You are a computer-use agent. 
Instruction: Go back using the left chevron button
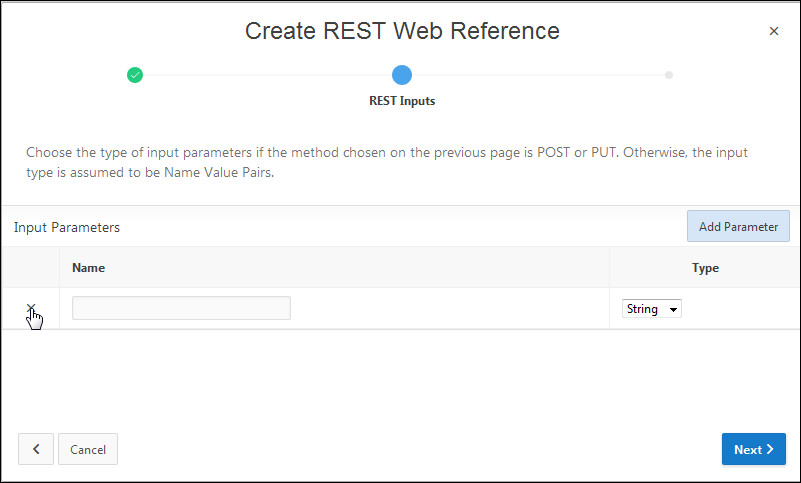[36, 449]
